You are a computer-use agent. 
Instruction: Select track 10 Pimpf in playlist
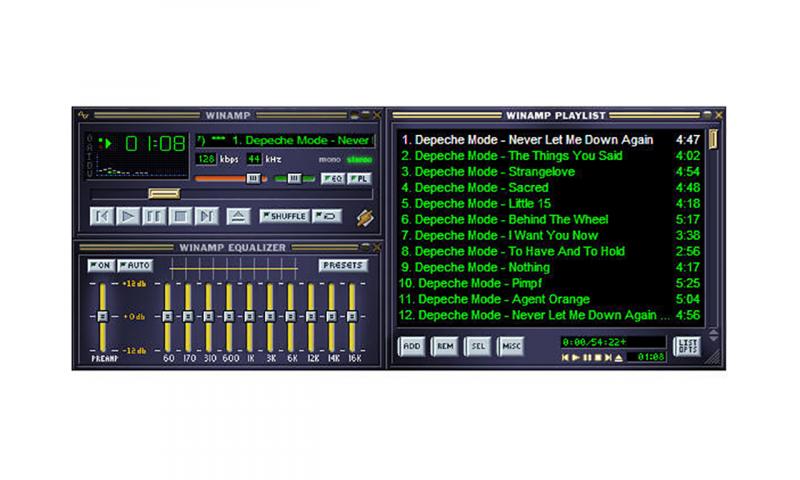click(x=551, y=283)
